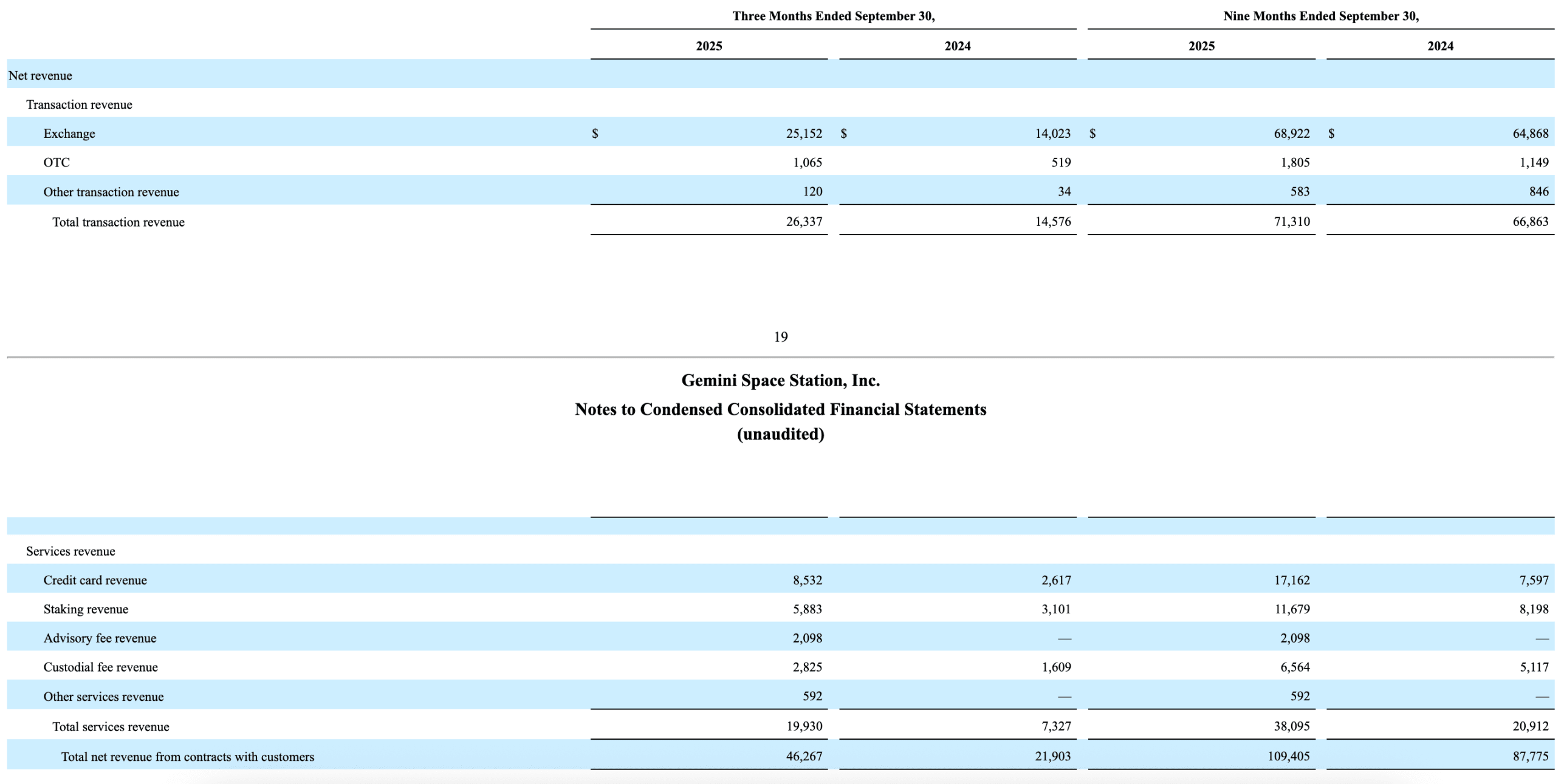Click Other services revenue label
The height and width of the screenshot is (784, 1564).
point(103,697)
